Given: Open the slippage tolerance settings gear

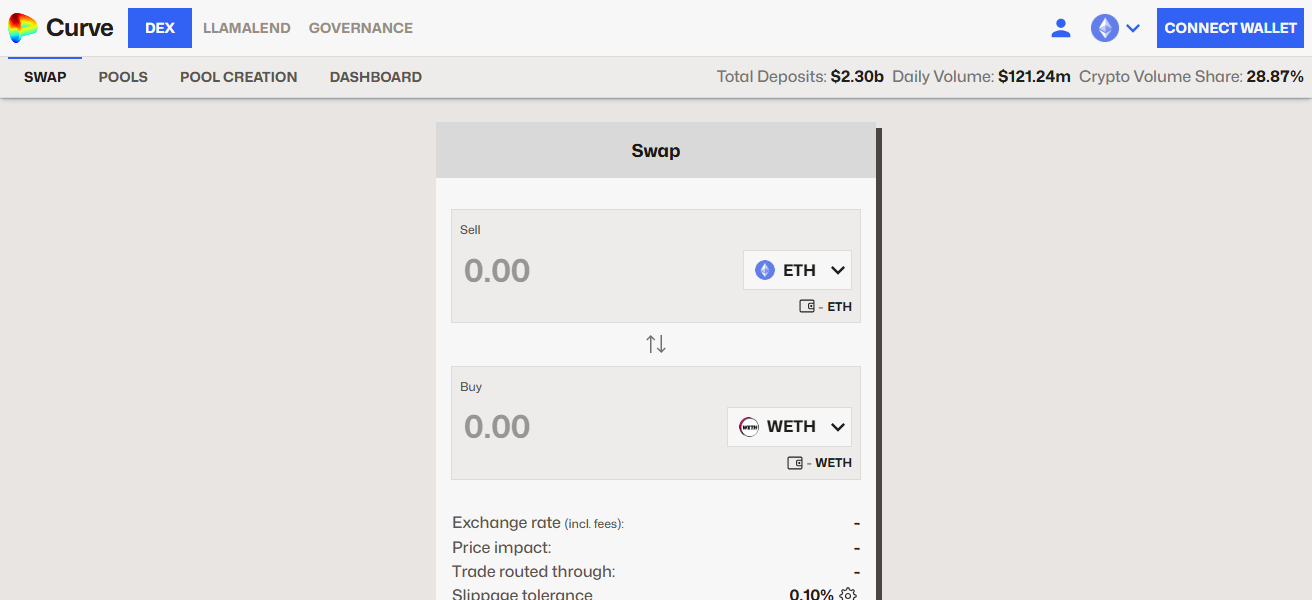Looking at the screenshot, I should tap(847, 593).
